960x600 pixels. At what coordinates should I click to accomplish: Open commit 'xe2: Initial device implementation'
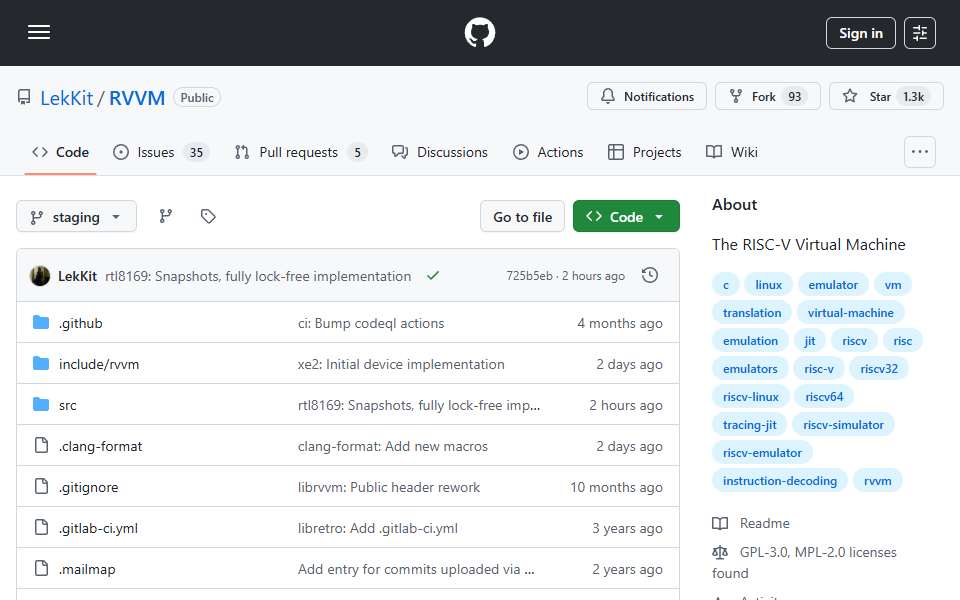[401, 364]
